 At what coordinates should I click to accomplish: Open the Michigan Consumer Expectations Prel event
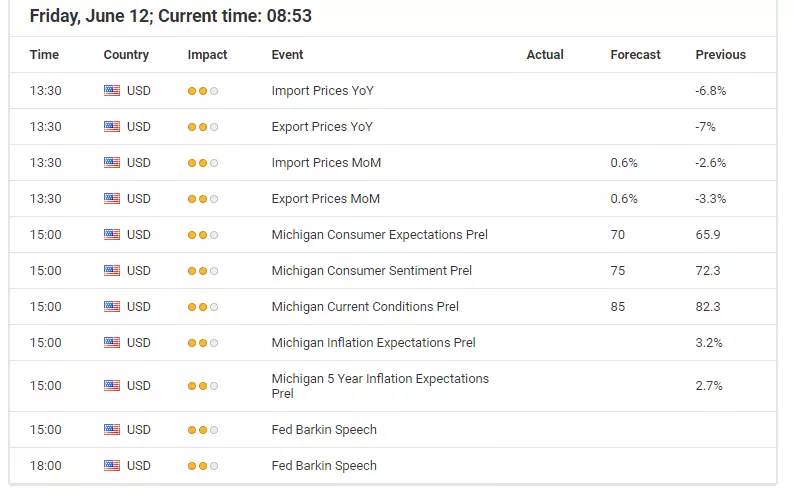379,235
